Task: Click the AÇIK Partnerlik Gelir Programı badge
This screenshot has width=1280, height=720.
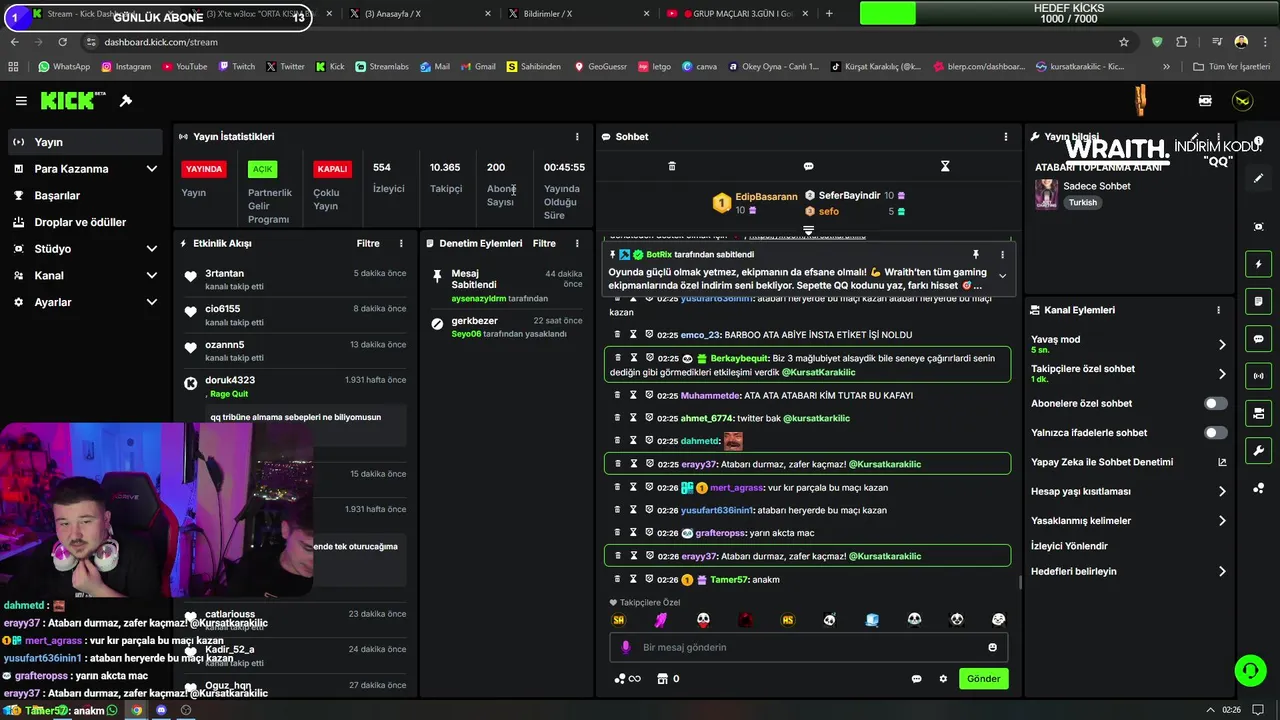Action: pos(262,169)
